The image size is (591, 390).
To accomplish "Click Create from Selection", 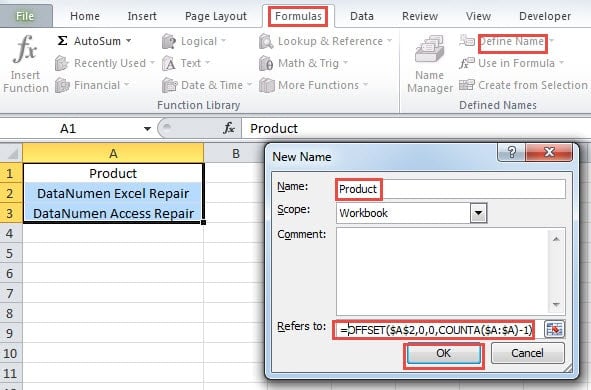I will coord(523,85).
